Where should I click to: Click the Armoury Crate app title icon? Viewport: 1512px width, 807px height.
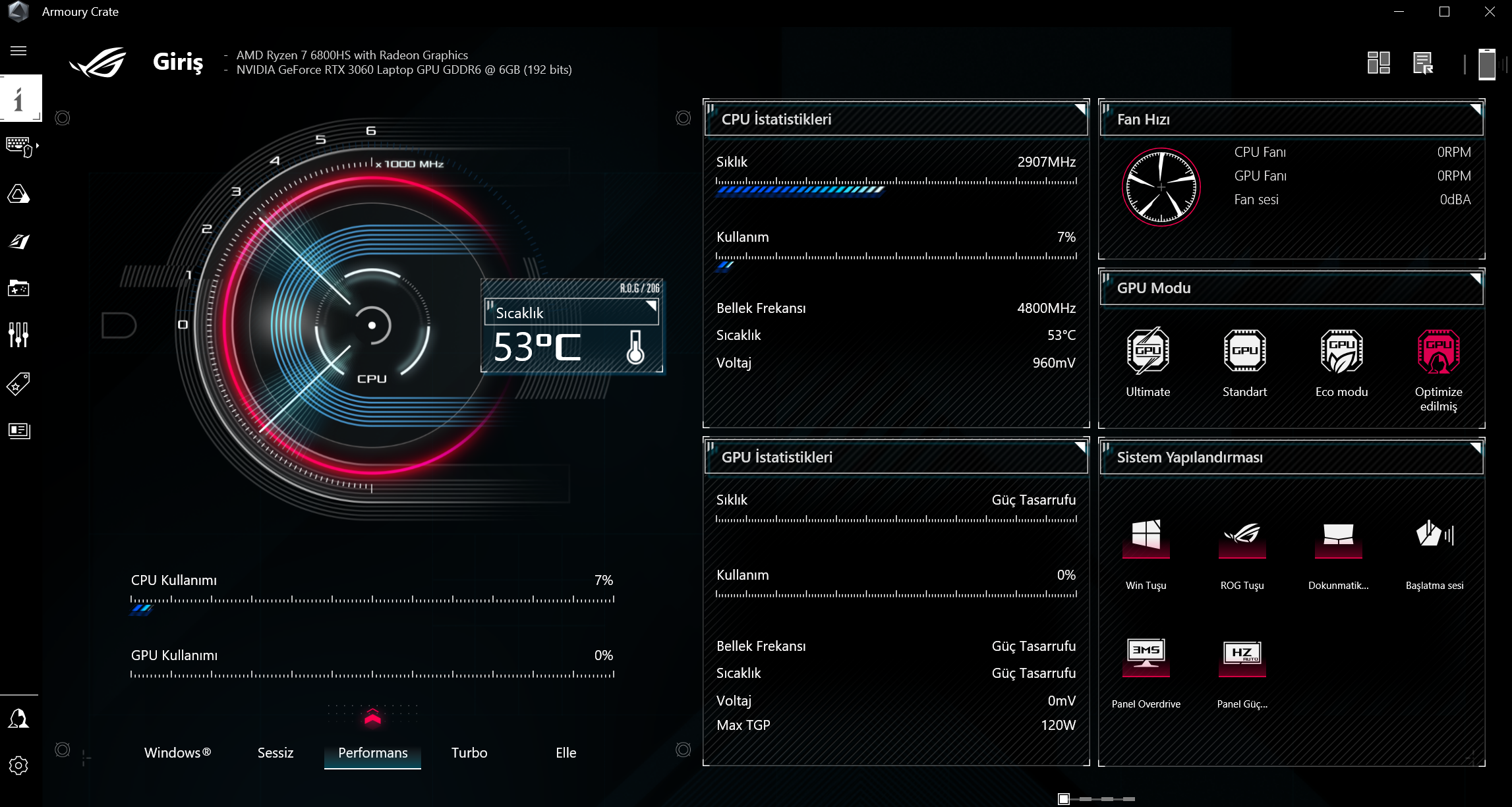pos(18,12)
